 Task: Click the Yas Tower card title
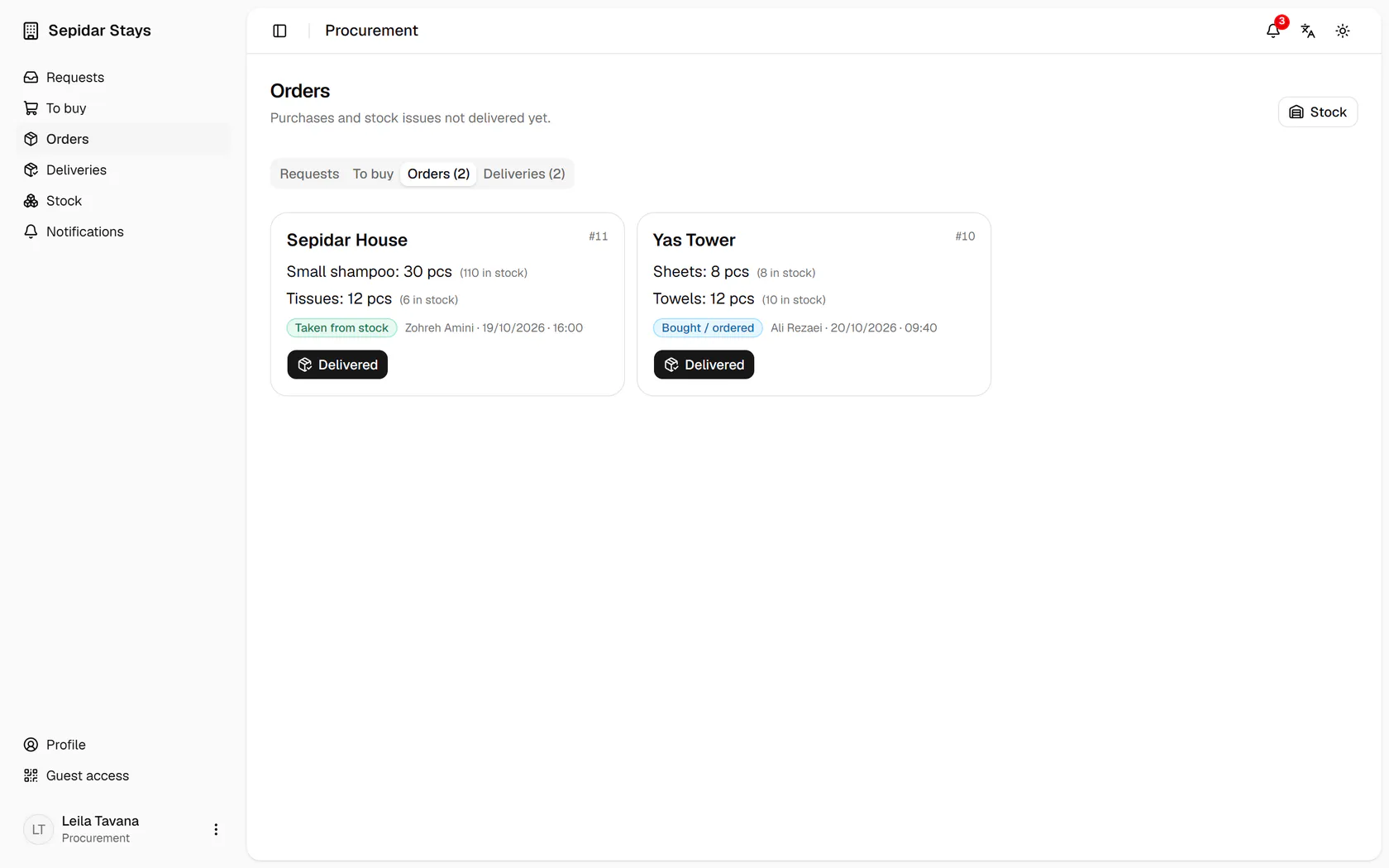tap(694, 241)
